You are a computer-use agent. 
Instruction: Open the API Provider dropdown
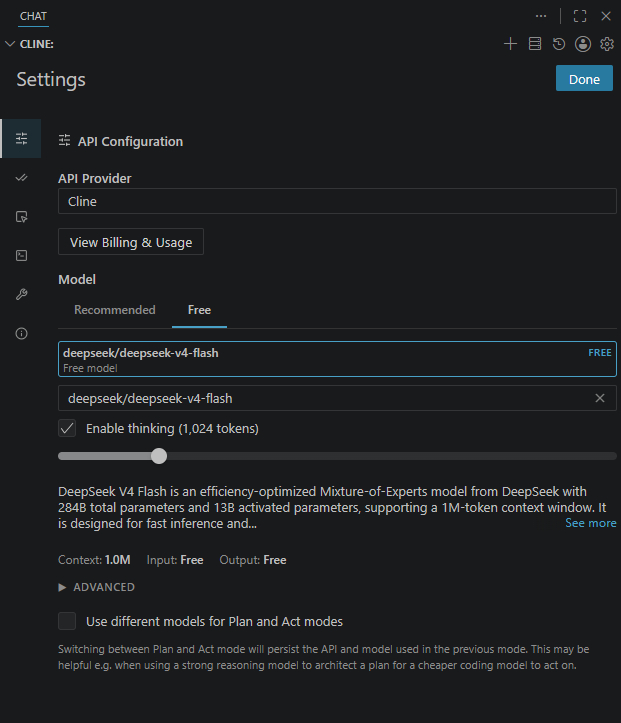tap(337, 201)
